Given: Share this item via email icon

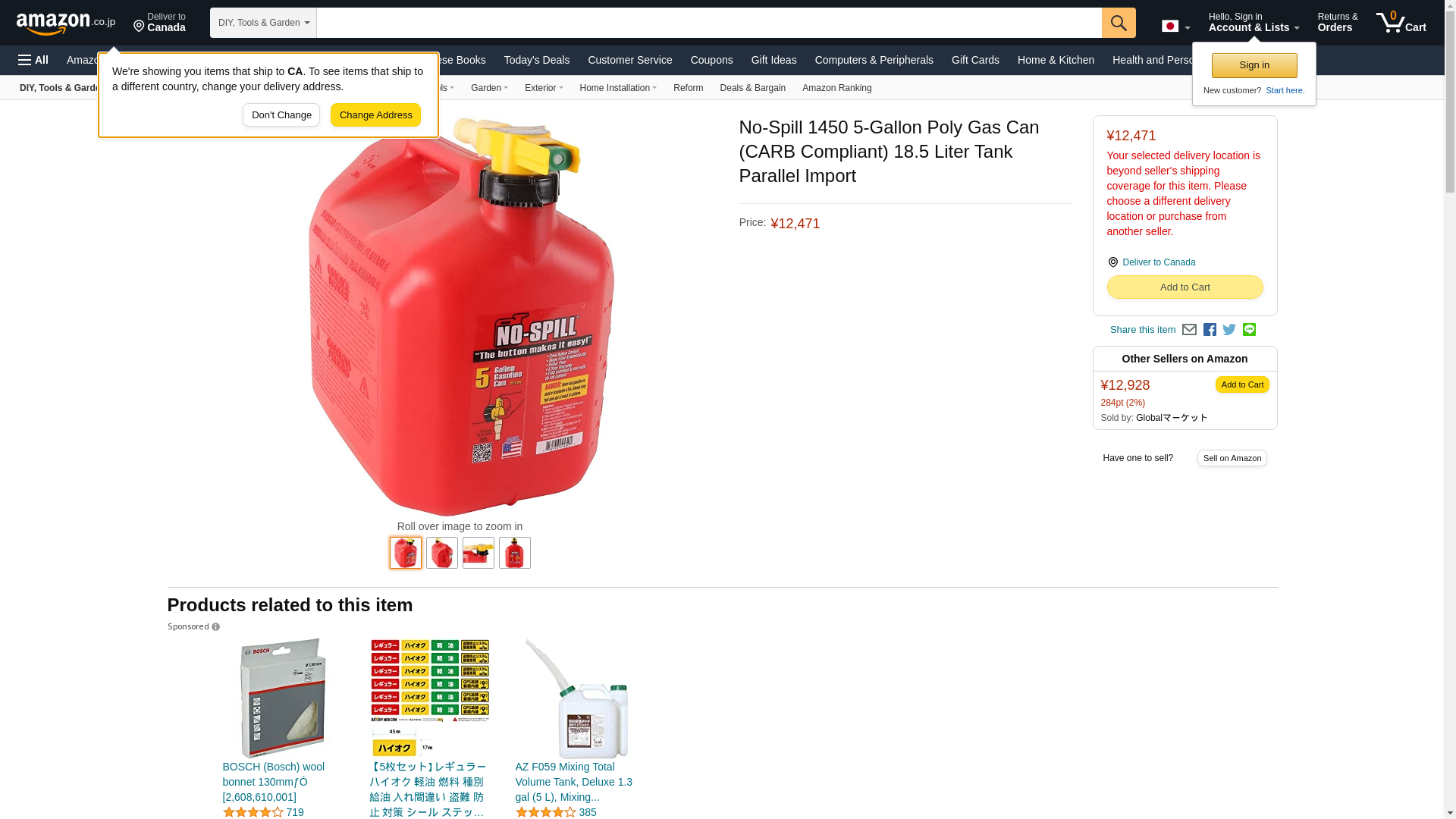Looking at the screenshot, I should (1189, 330).
